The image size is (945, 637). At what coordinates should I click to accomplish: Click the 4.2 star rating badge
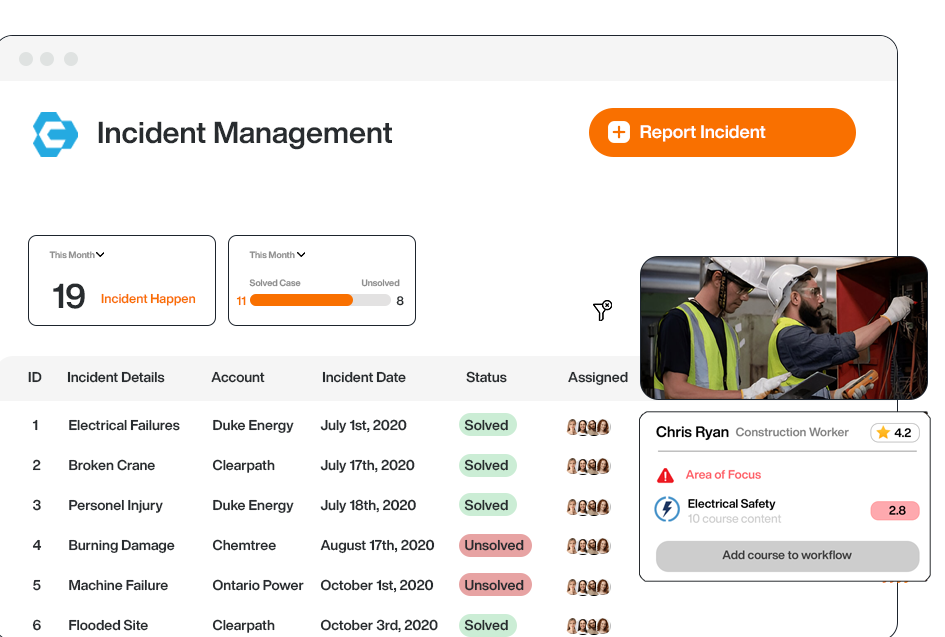tap(894, 433)
